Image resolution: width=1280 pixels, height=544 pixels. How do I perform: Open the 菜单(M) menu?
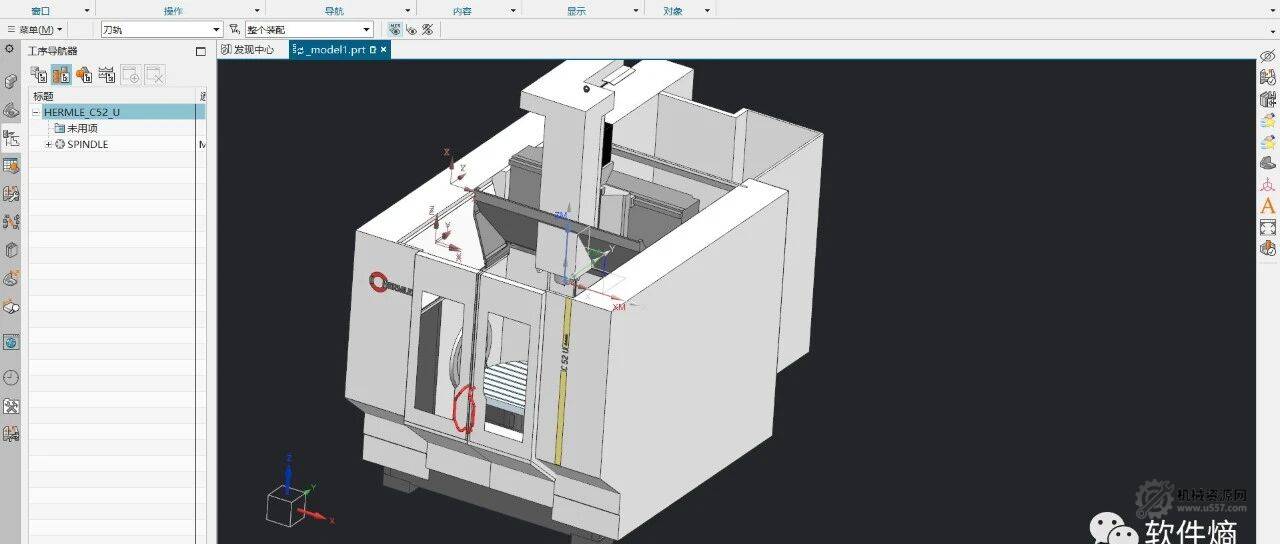click(x=35, y=30)
